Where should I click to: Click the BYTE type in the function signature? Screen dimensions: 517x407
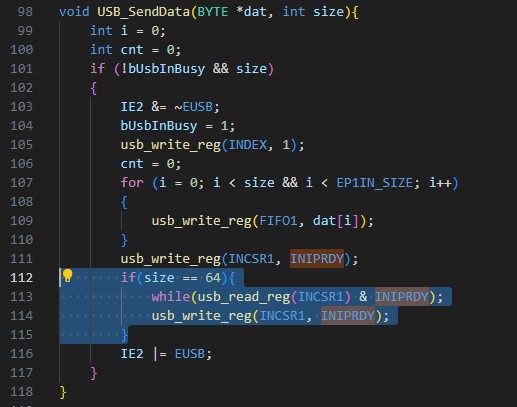(213, 12)
